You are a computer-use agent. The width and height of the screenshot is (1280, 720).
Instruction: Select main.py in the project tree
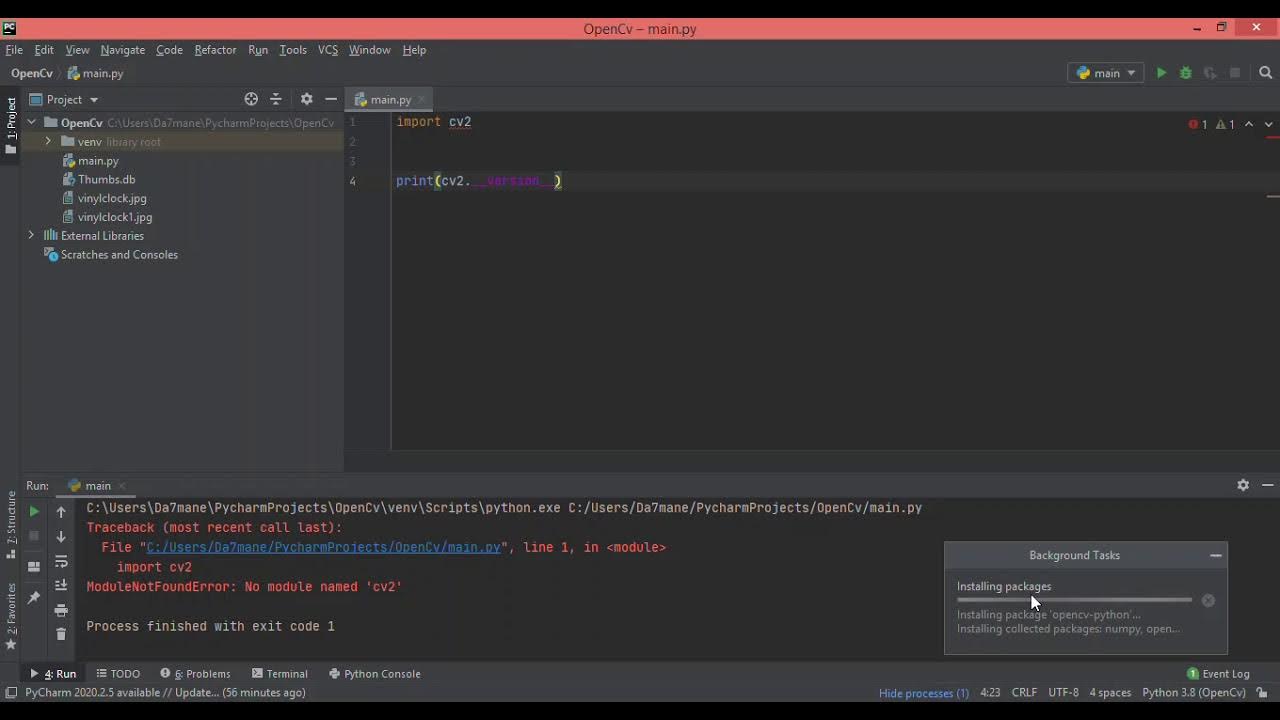(x=98, y=160)
